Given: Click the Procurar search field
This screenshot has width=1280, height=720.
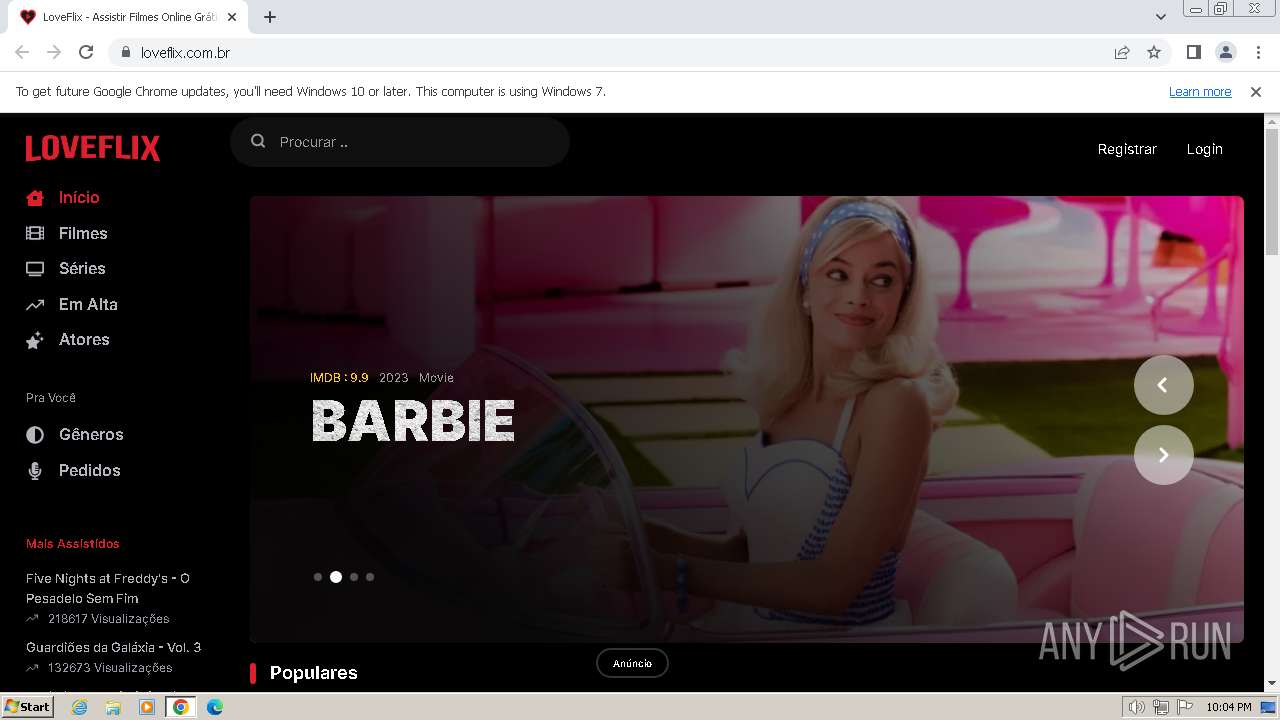Looking at the screenshot, I should coord(400,142).
